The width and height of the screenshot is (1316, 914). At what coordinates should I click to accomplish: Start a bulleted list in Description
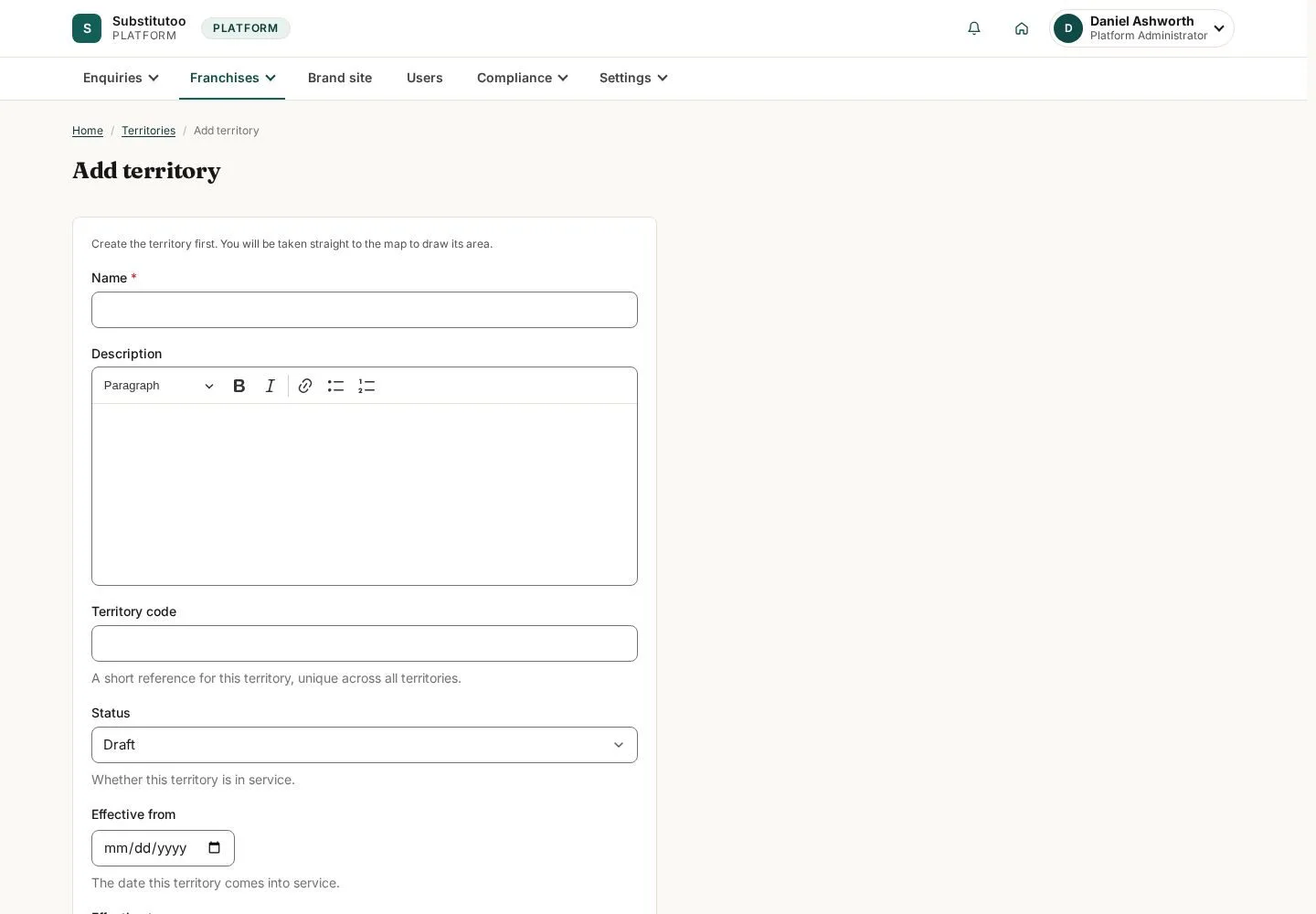(335, 386)
